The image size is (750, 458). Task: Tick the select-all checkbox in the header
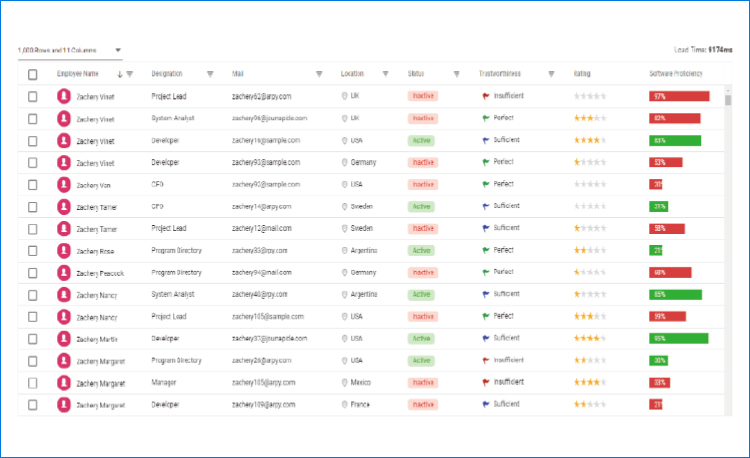(33, 75)
